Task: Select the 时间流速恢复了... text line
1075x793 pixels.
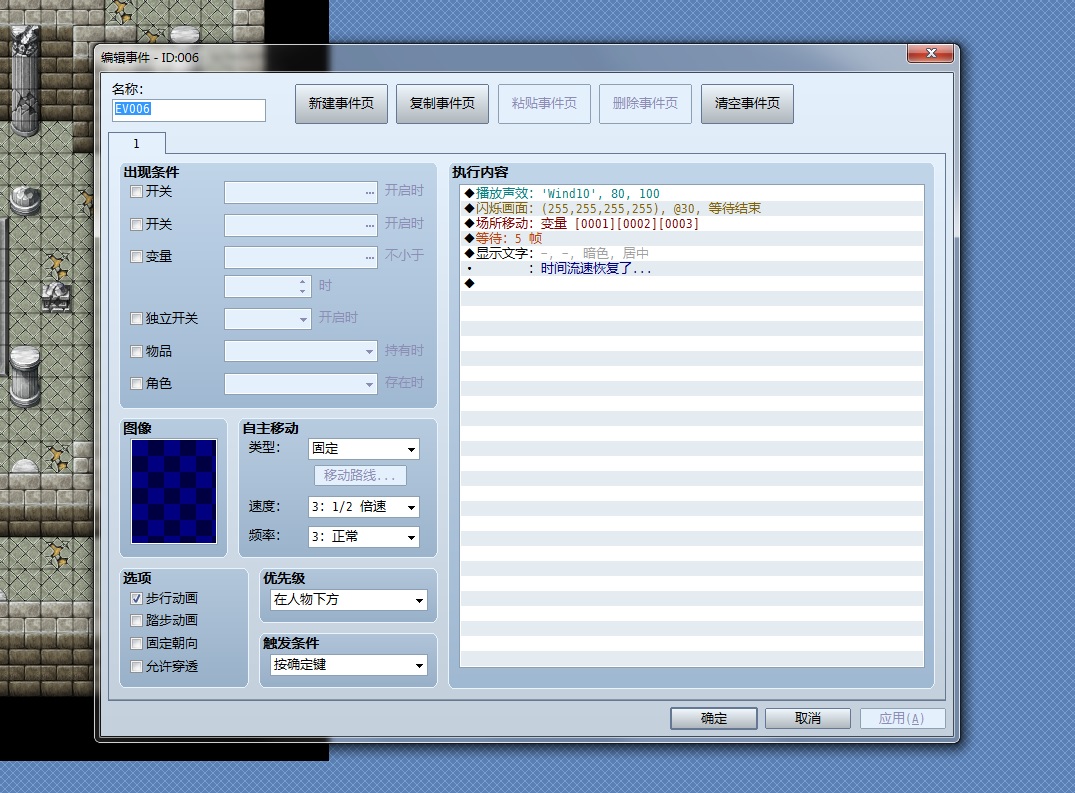Action: pyautogui.click(x=692, y=269)
